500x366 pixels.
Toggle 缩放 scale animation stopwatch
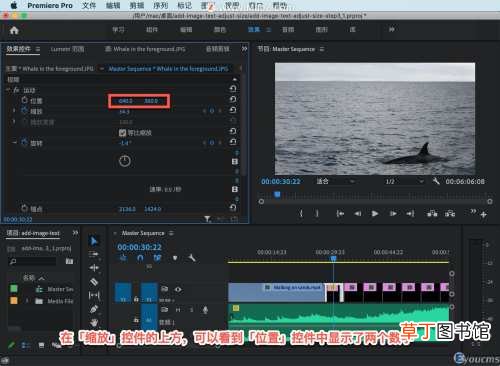point(25,111)
